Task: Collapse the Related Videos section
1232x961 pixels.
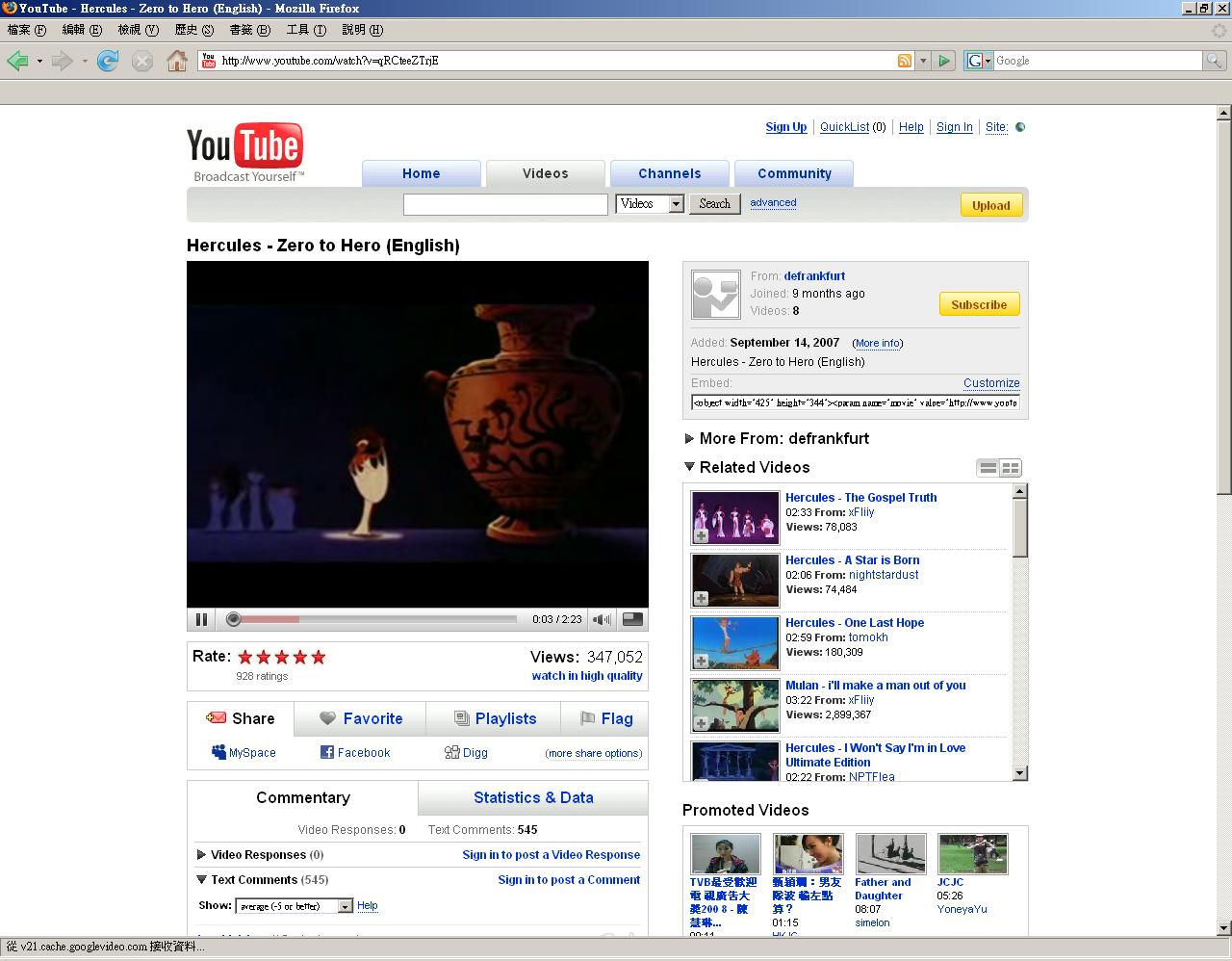Action: pos(689,466)
